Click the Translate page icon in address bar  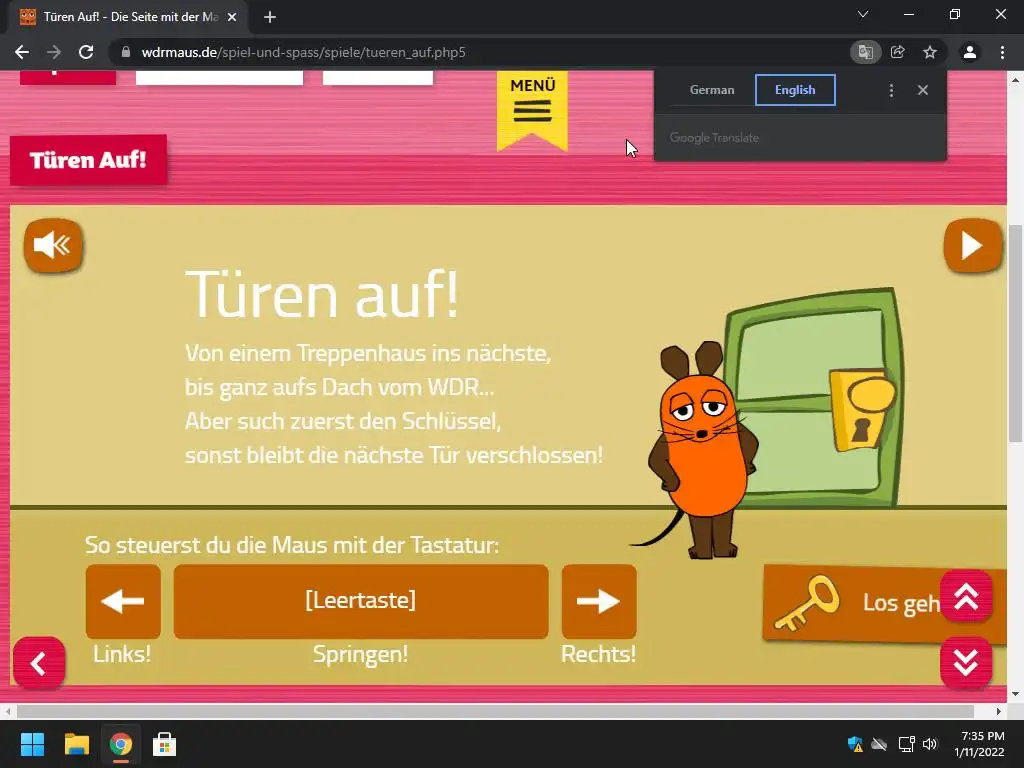[x=866, y=52]
